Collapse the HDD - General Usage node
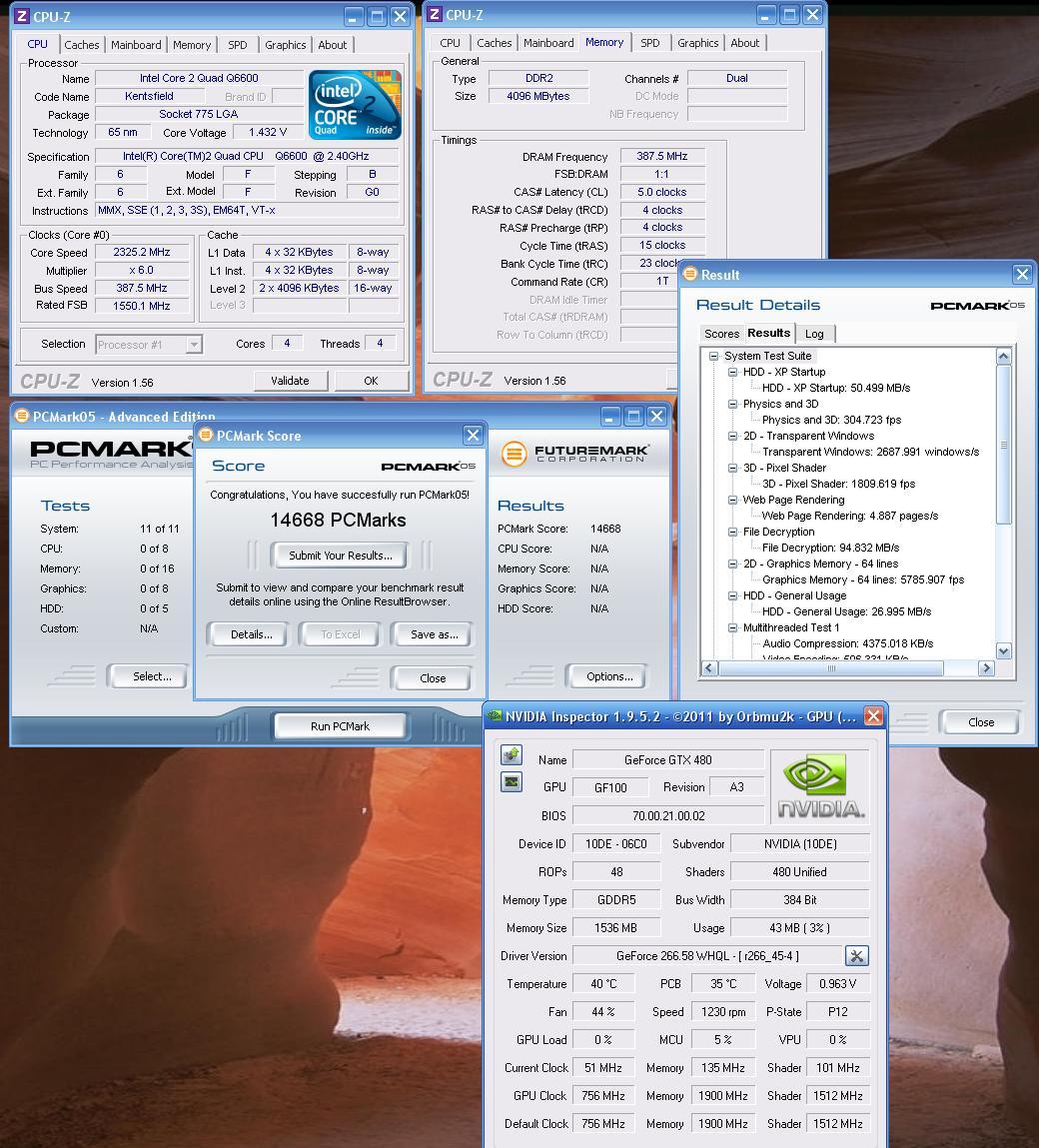The width and height of the screenshot is (1039, 1148). 732,595
